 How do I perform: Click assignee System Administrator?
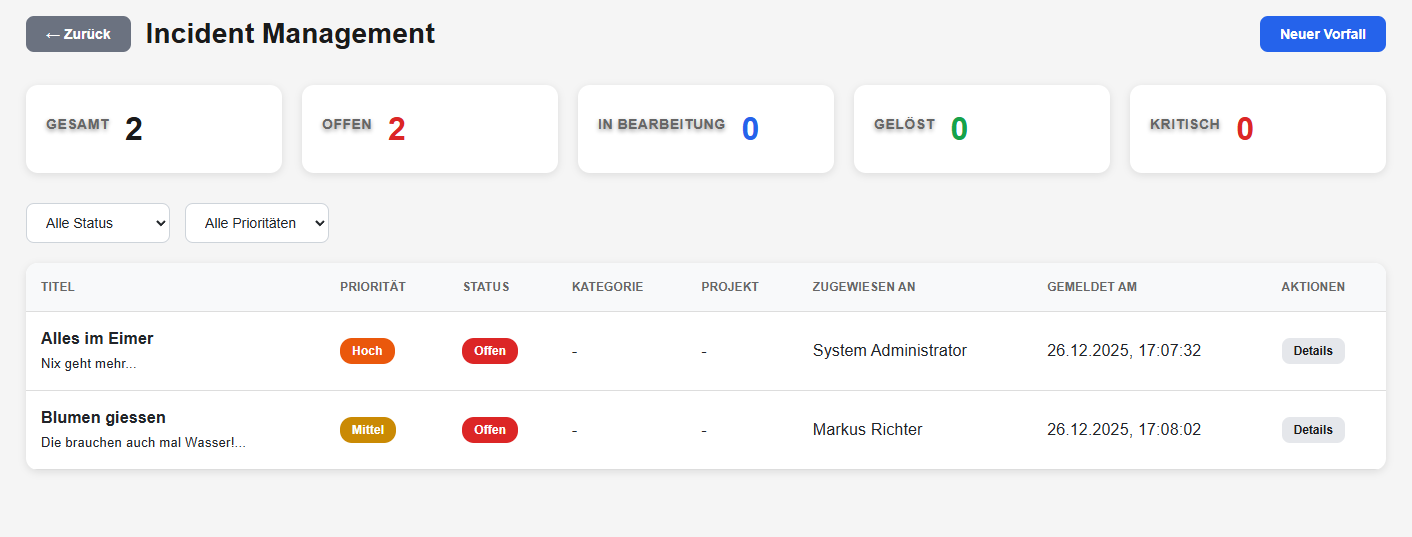point(890,351)
